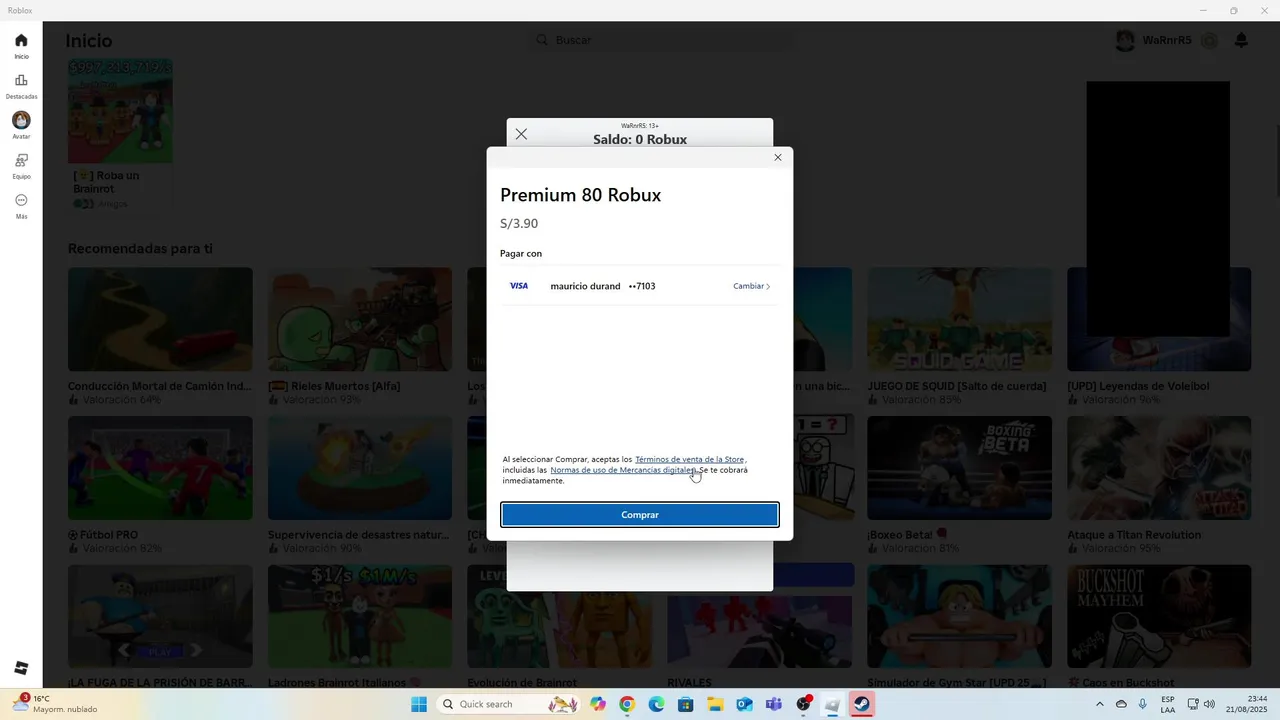Viewport: 1280px width, 720px height.
Task: Open OBS Studio from the taskbar
Action: point(803,704)
